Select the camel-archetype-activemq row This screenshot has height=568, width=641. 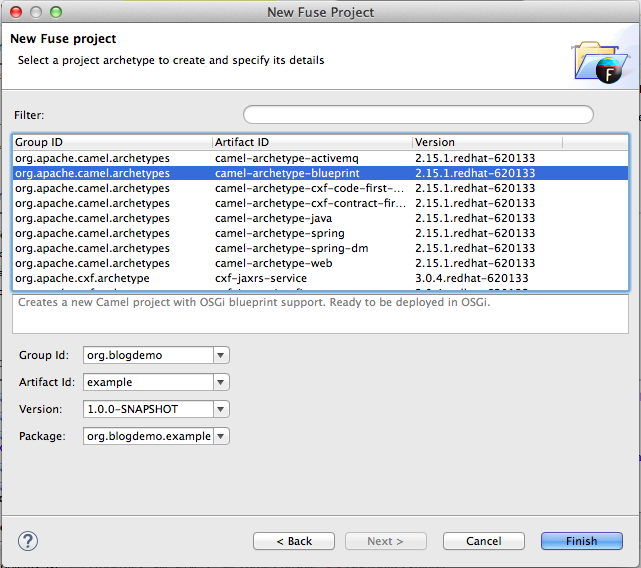point(320,158)
